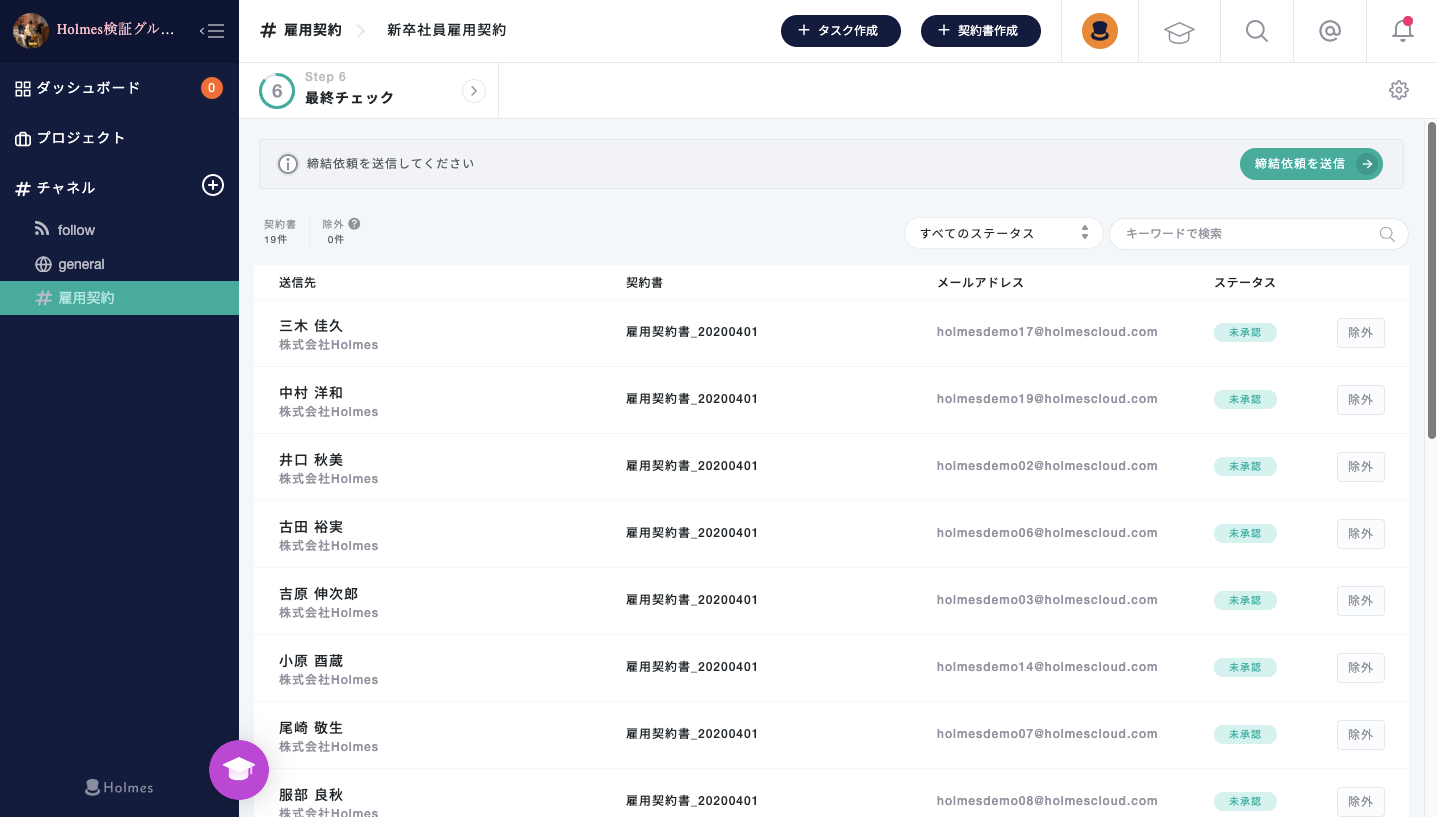1437x817 pixels.
Task: Exclude 三木 佳久 with 除外 button
Action: tap(1360, 333)
